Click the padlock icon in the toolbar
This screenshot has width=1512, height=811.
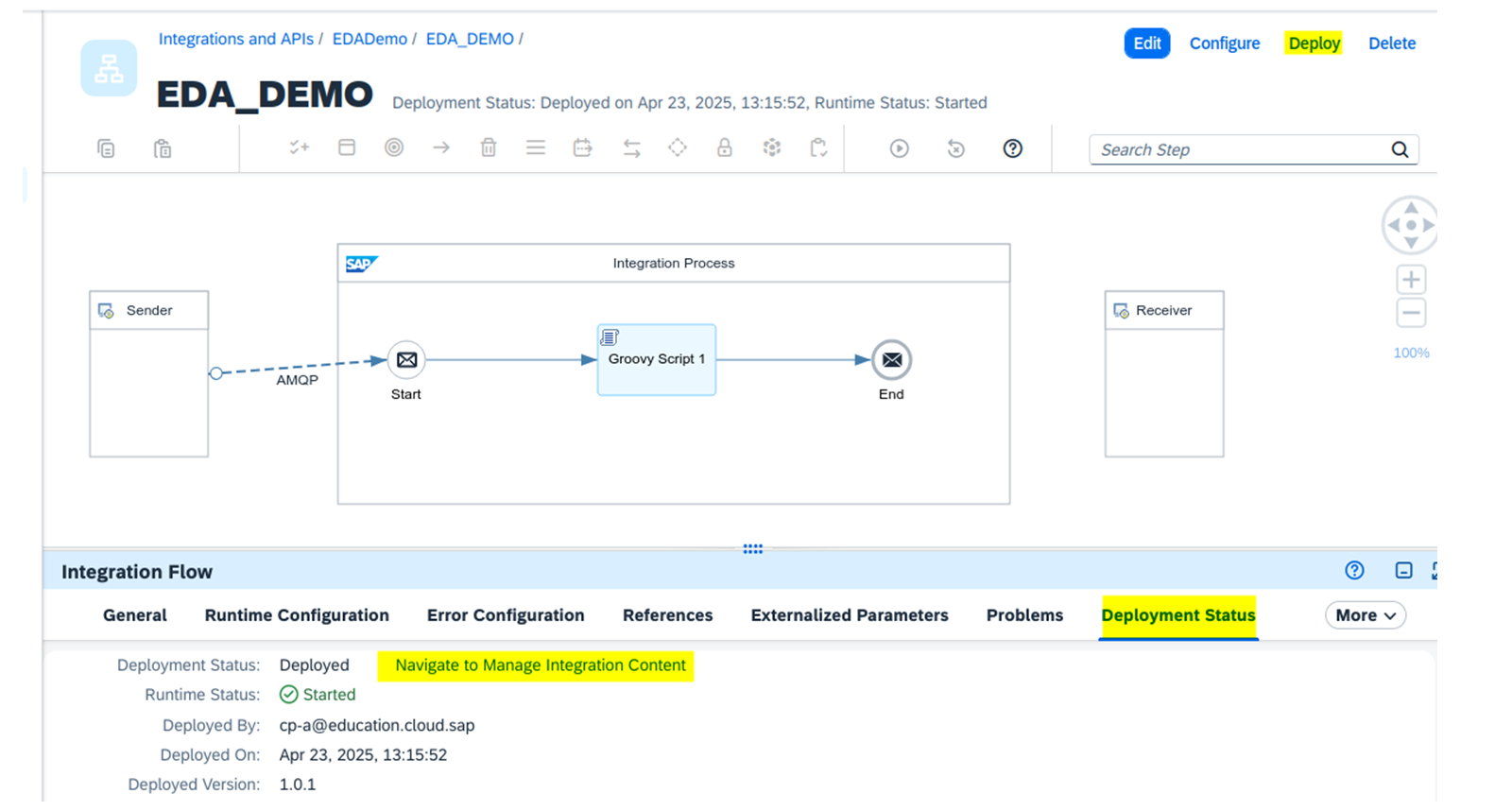(x=725, y=147)
